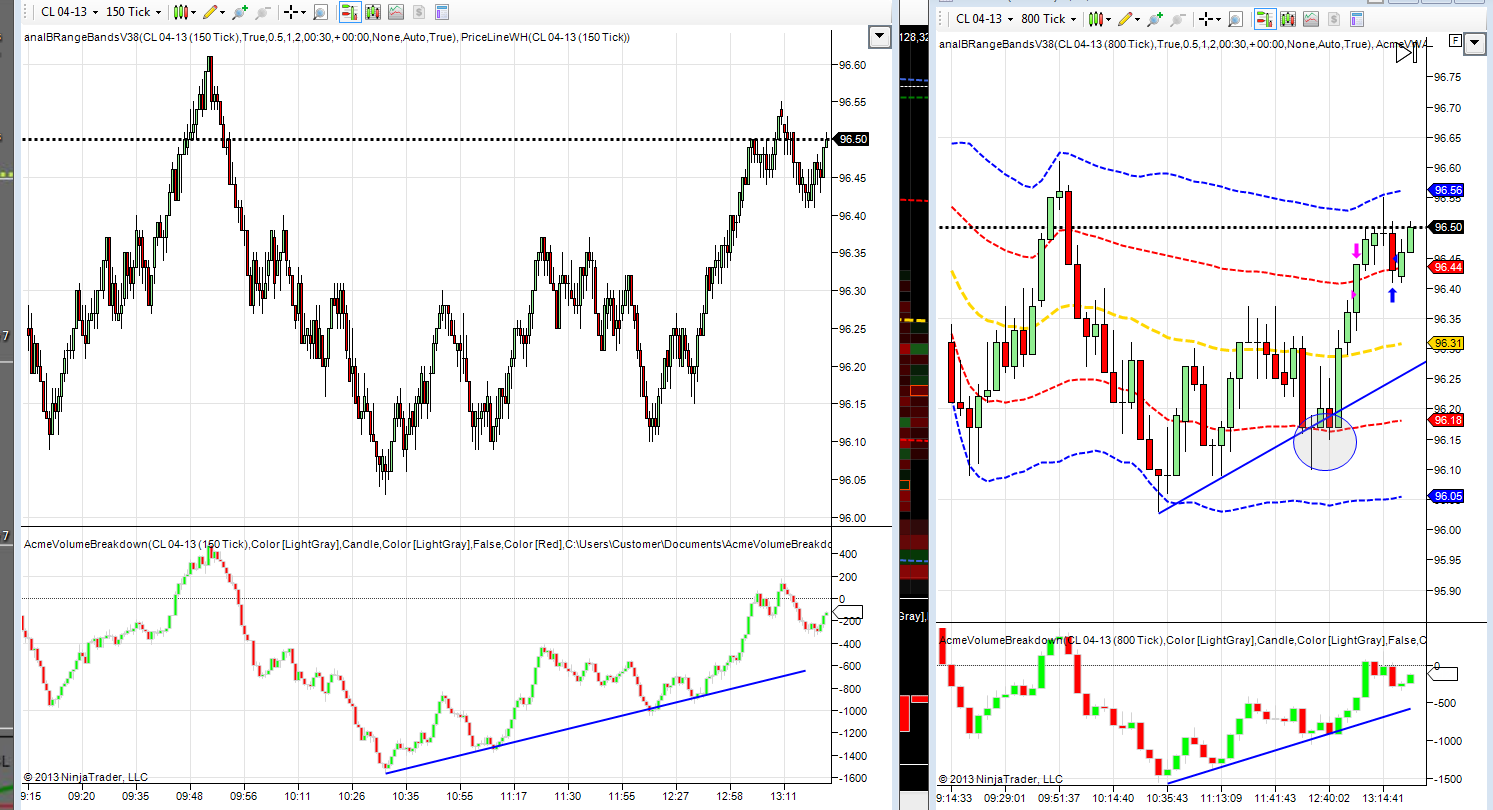This screenshot has width=1493, height=810.
Task: Click the blue 96.05 price marker
Action: pyautogui.click(x=1448, y=496)
